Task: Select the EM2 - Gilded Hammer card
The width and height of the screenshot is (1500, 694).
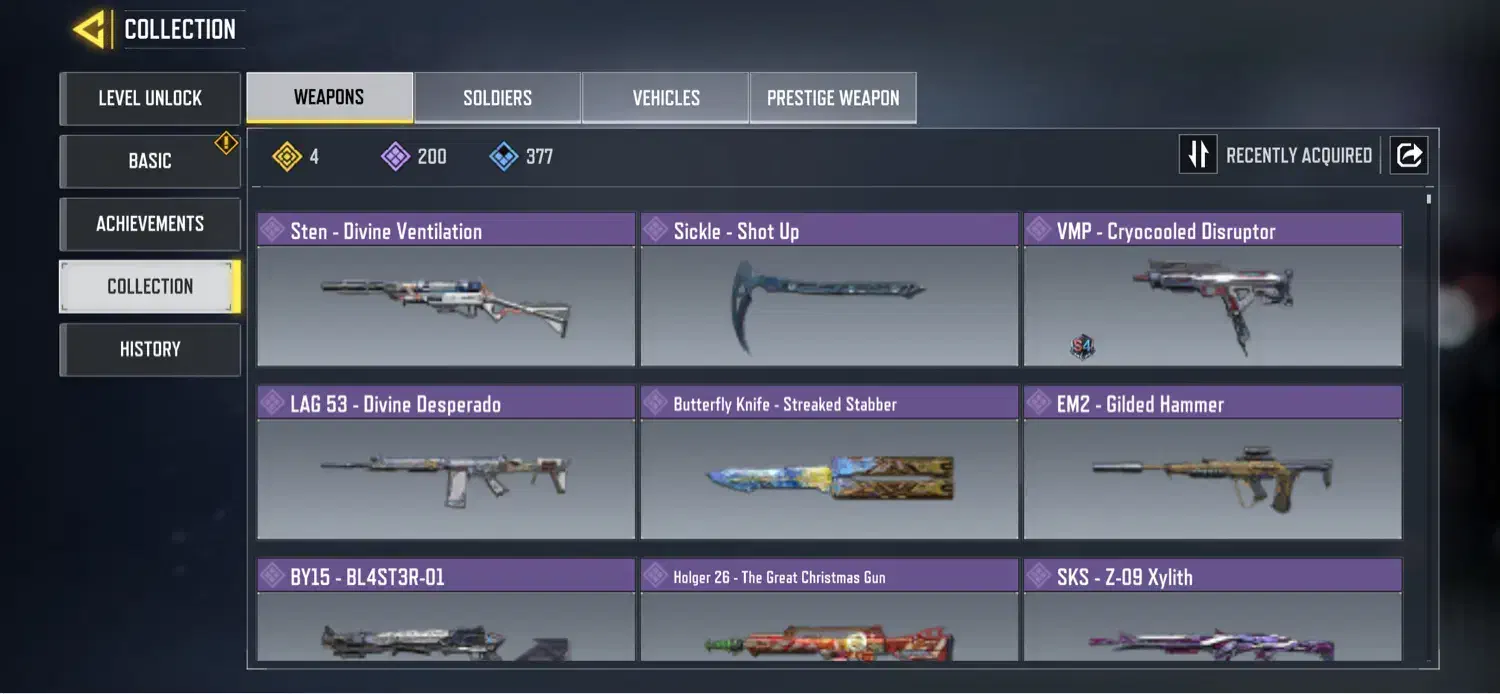Action: point(1213,462)
